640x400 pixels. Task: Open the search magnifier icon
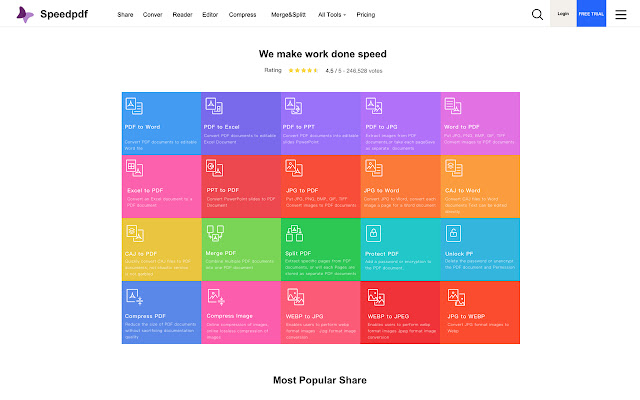coord(538,15)
